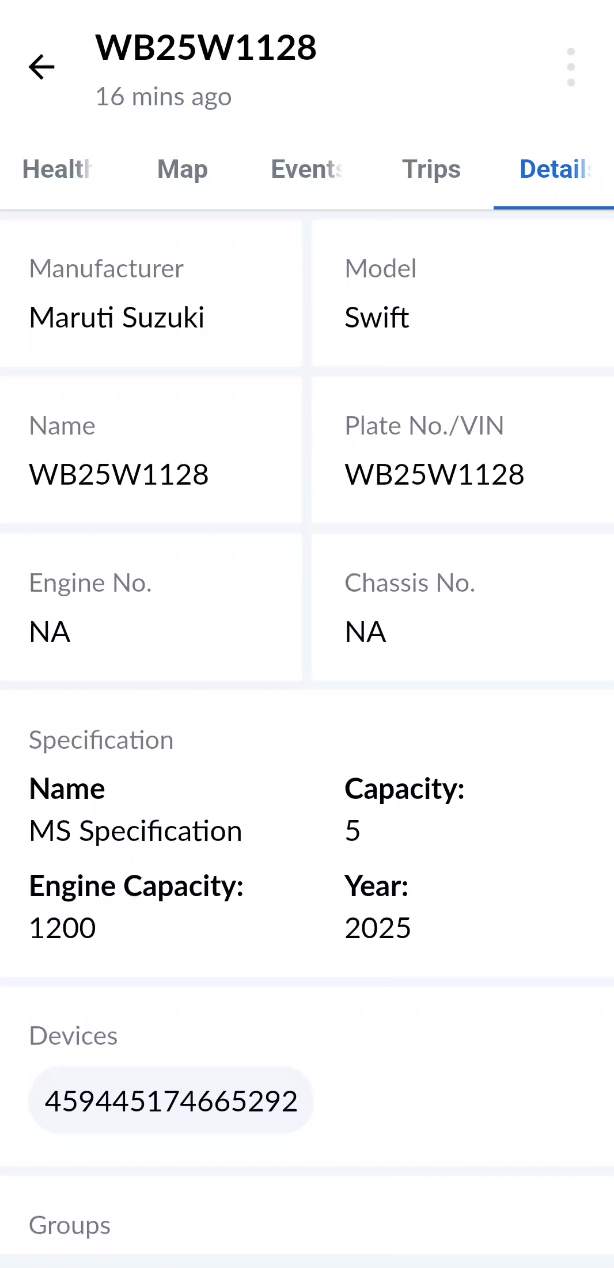
Task: Tap the back arrow icon
Action: (41, 67)
